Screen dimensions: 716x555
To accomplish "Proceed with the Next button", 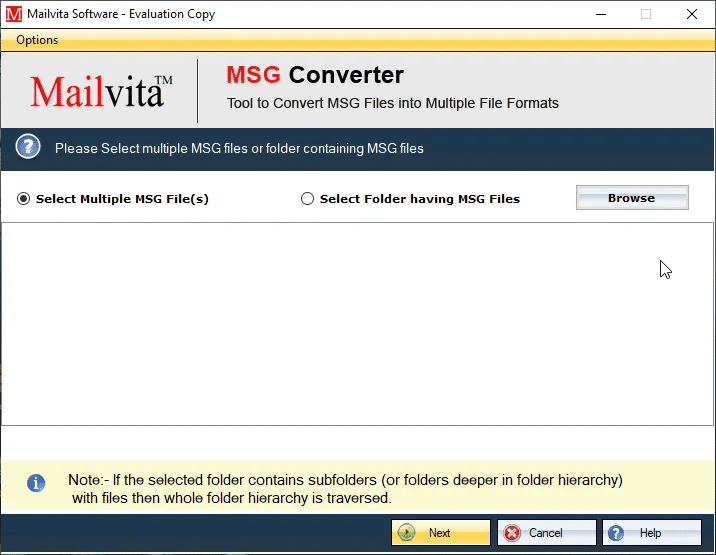I will 441,533.
